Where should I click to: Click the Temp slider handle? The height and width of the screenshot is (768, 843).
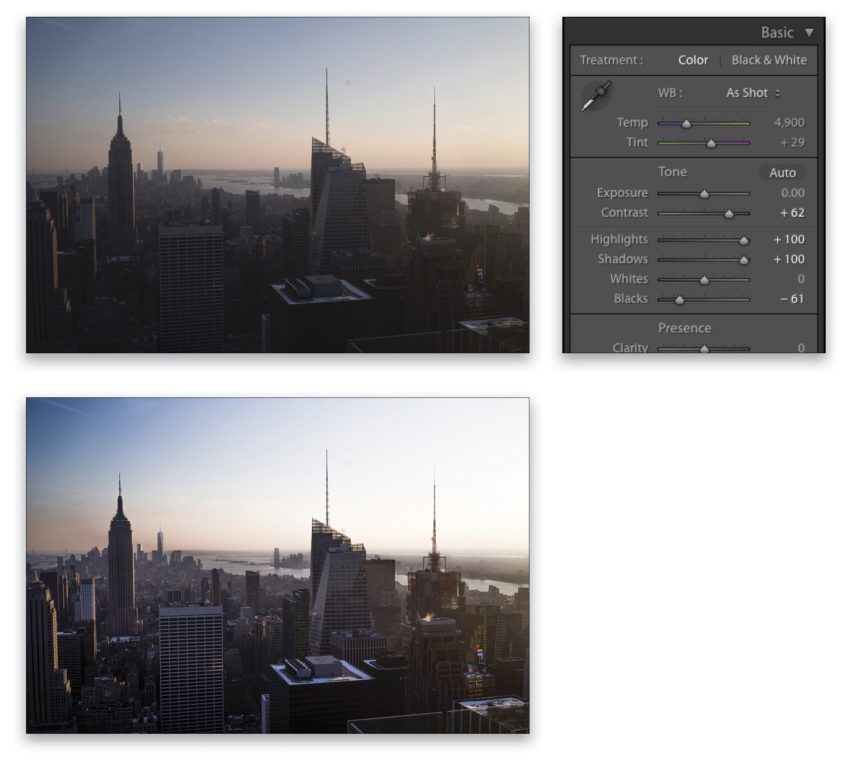687,122
